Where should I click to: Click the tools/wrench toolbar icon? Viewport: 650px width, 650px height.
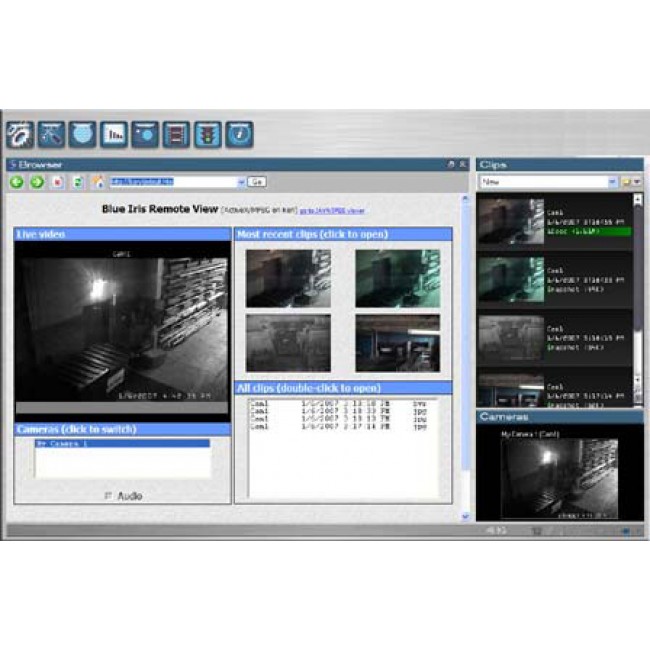[51, 134]
